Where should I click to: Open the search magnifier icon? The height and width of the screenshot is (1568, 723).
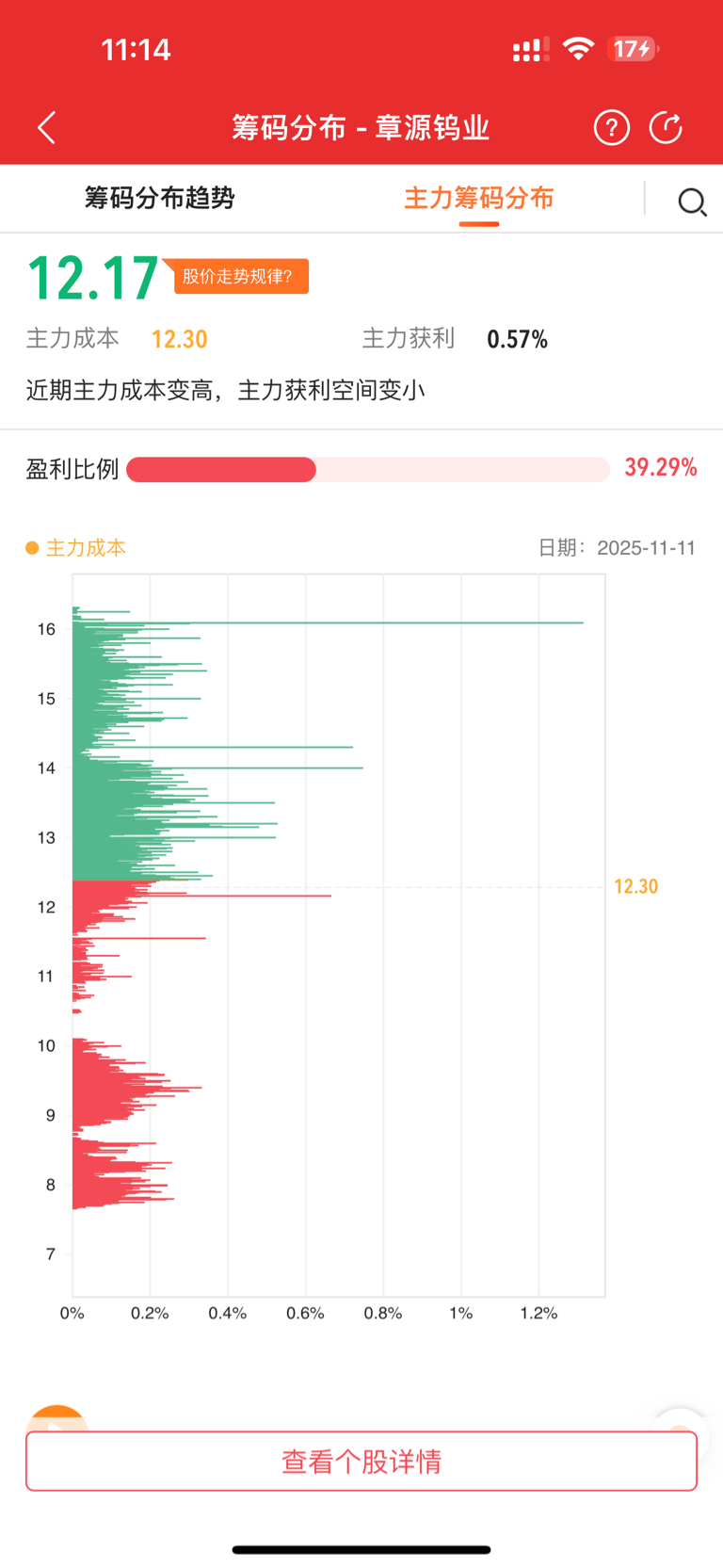692,202
